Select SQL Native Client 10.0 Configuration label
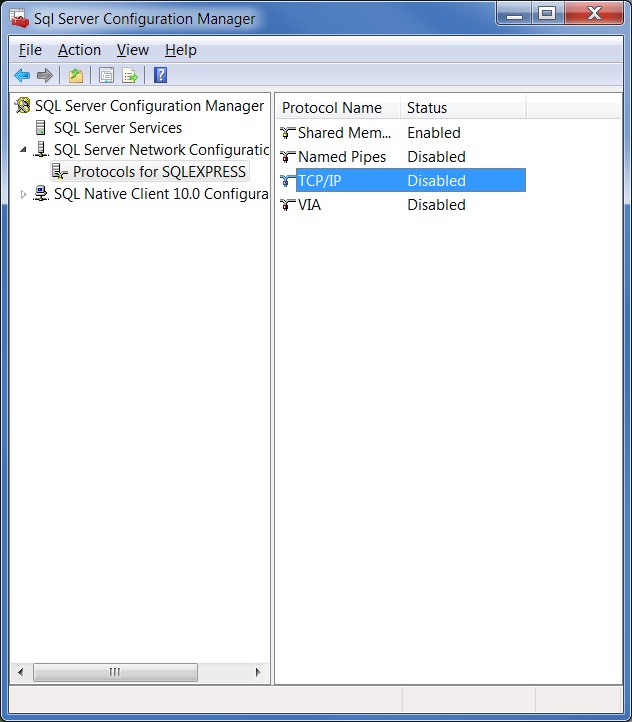Screen dimensions: 632x722 (x=161, y=194)
